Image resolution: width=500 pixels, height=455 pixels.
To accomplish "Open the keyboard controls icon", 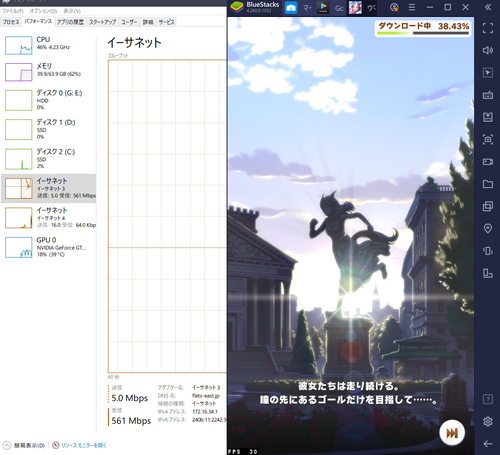I will 488,95.
